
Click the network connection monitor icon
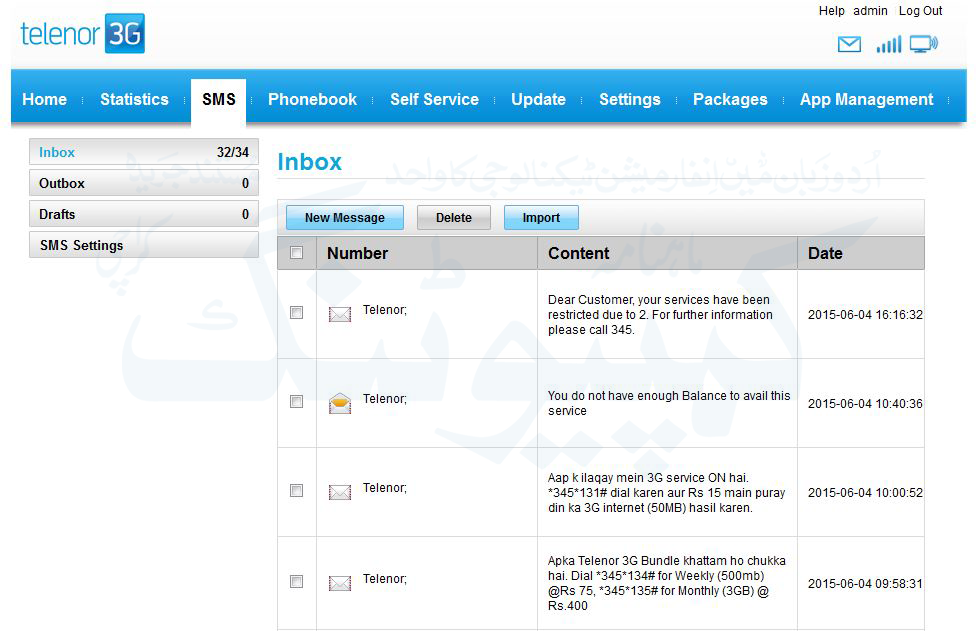[x=923, y=44]
